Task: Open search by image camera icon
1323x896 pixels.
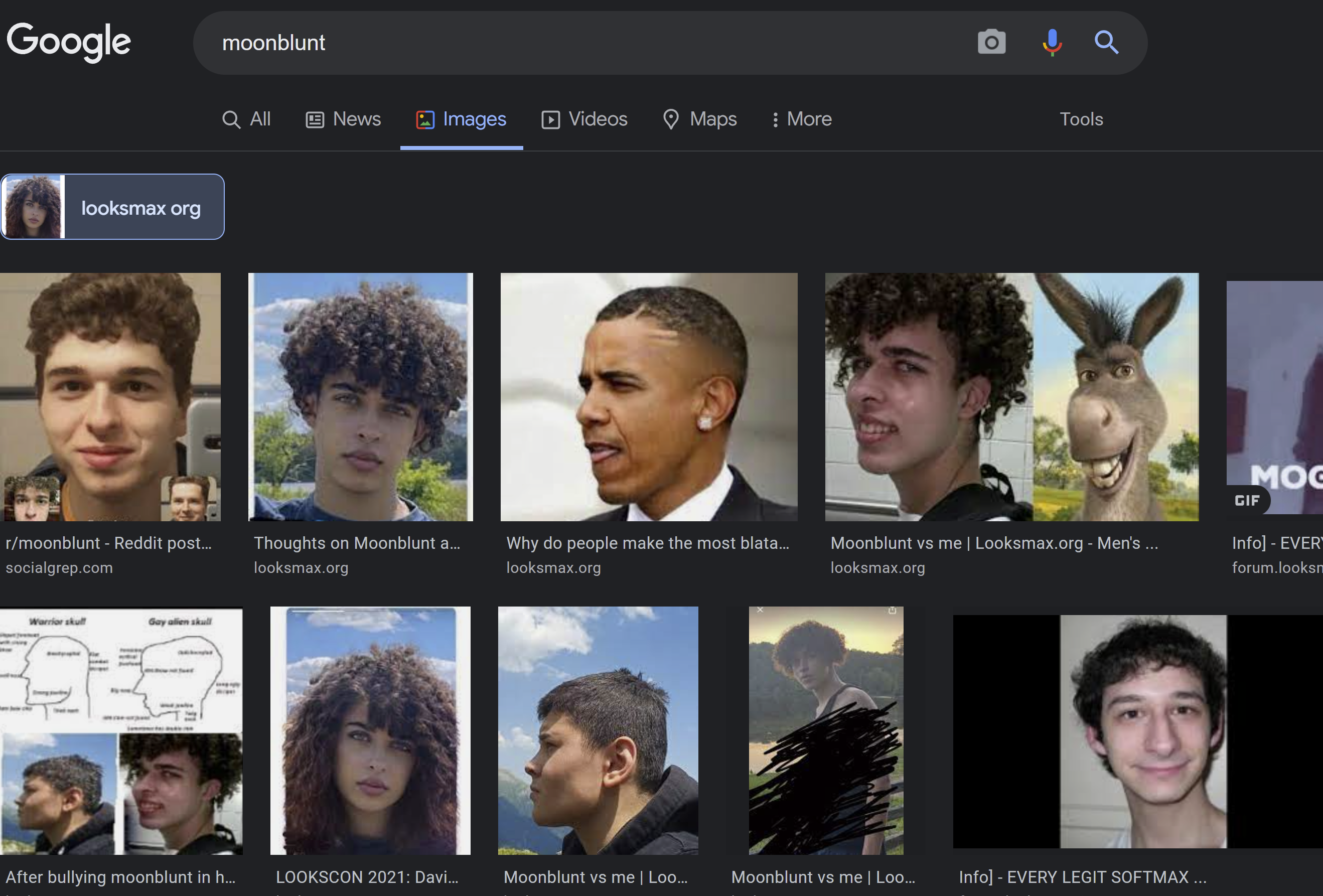Action: [x=991, y=42]
